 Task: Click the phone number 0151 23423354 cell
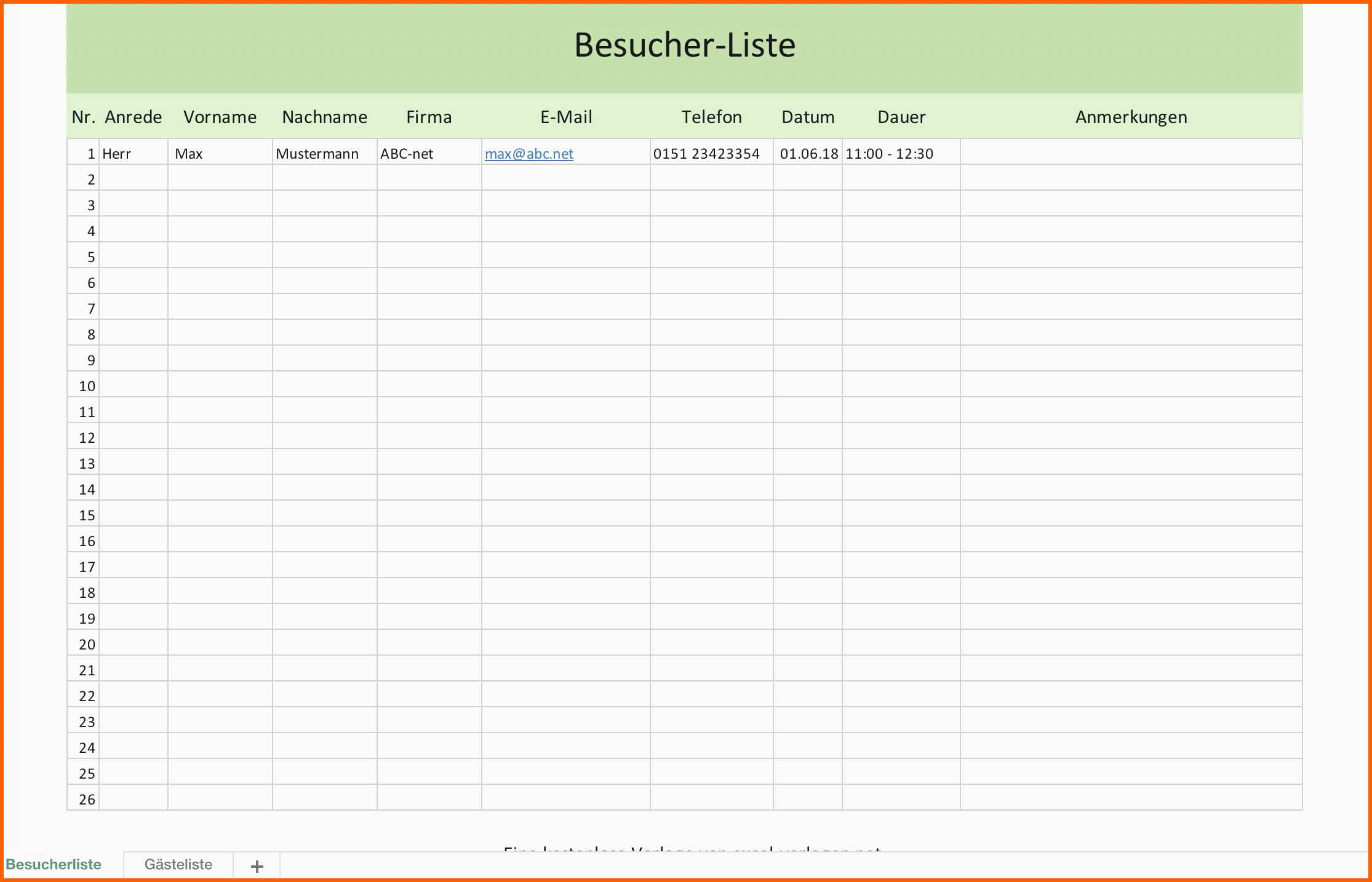(x=706, y=154)
